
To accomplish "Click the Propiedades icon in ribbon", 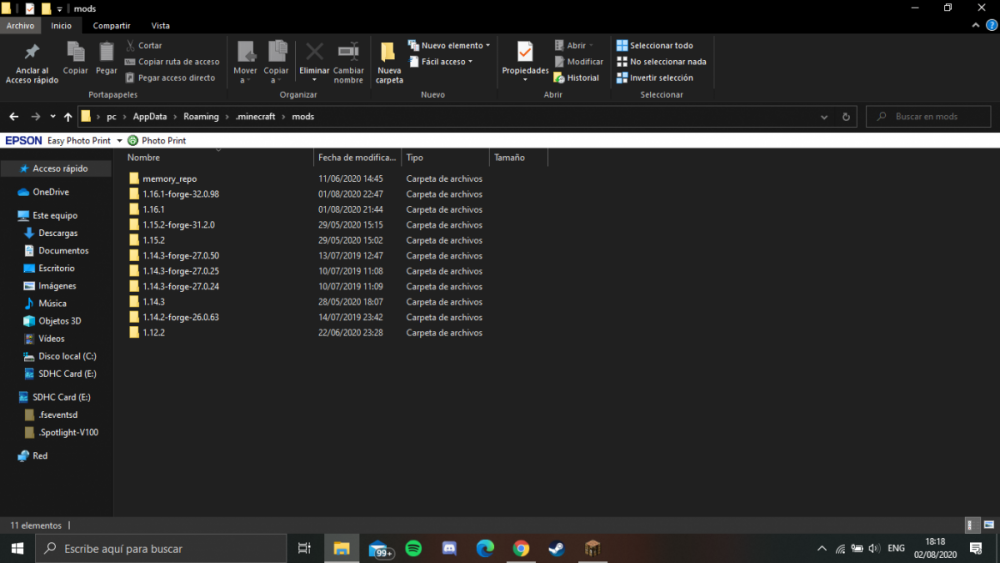I will [x=525, y=55].
